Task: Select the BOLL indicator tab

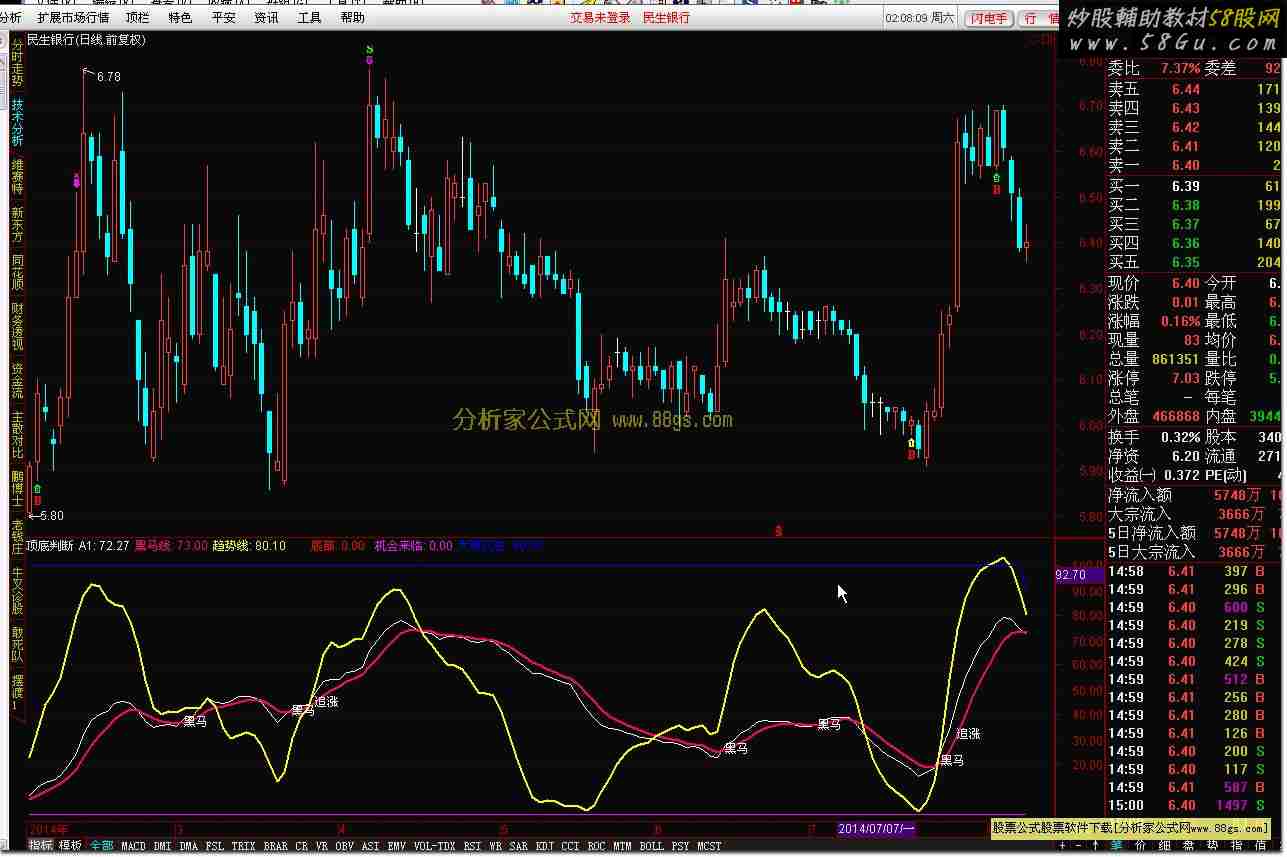Action: [x=651, y=846]
